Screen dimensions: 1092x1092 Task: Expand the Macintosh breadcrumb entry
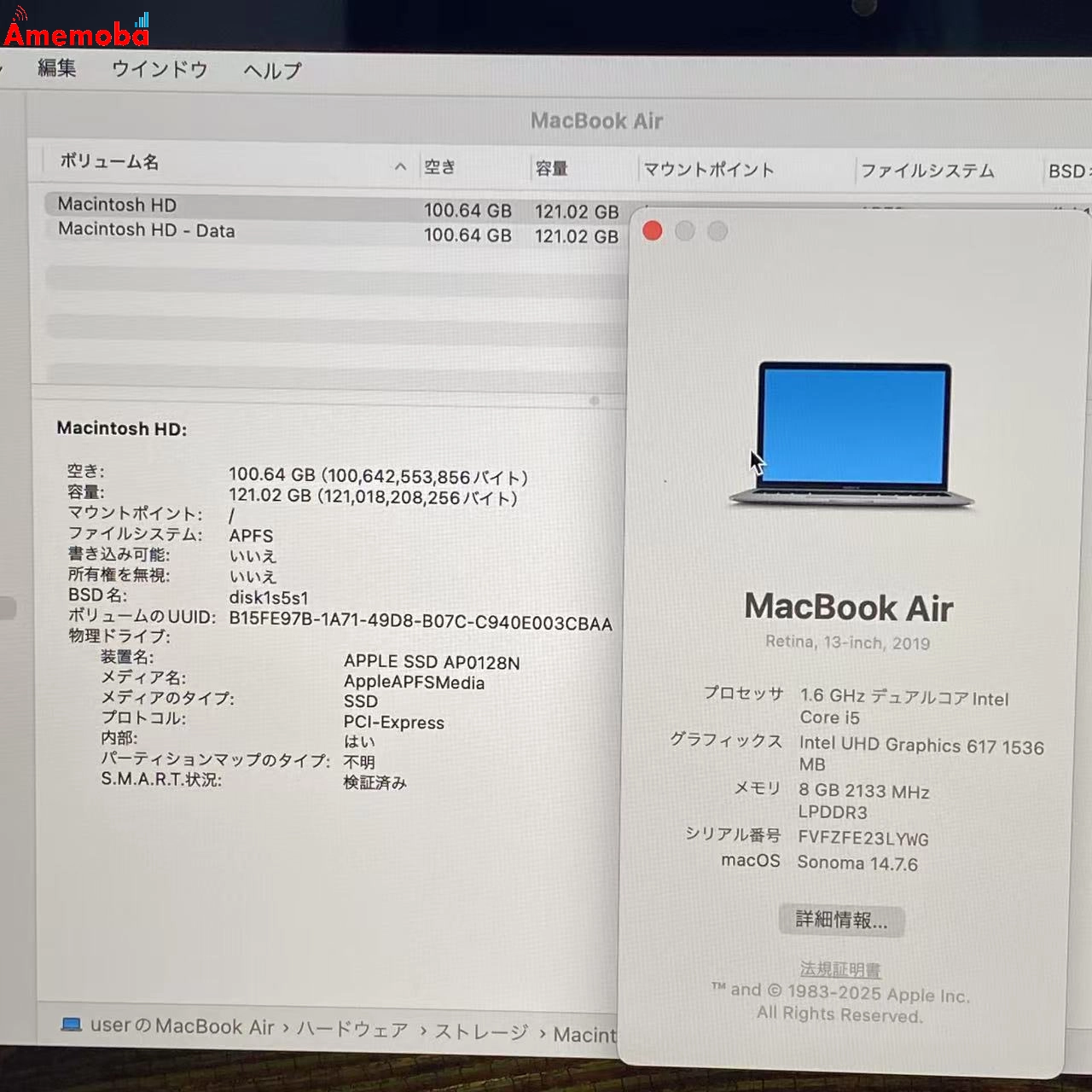click(x=584, y=1034)
